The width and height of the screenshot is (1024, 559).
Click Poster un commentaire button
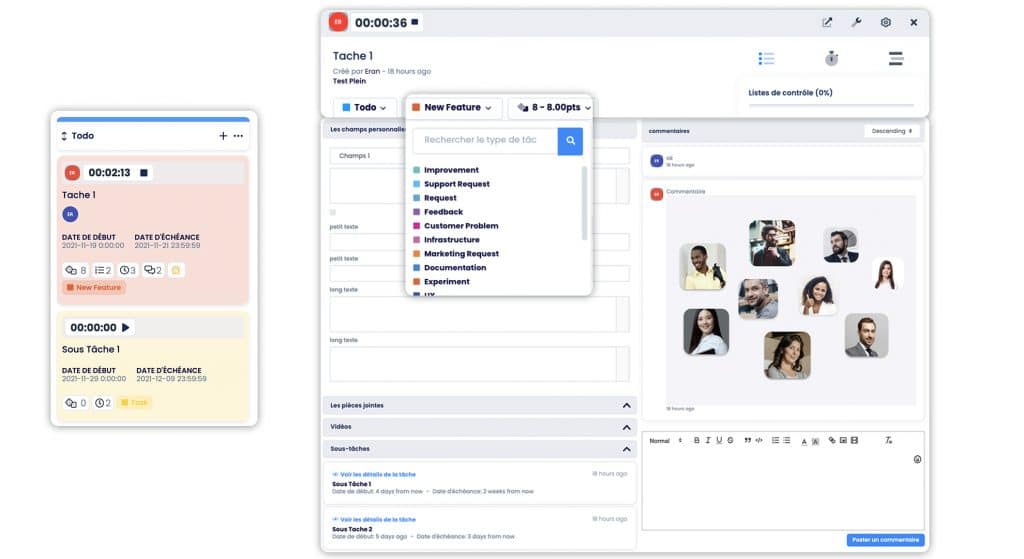click(x=885, y=540)
